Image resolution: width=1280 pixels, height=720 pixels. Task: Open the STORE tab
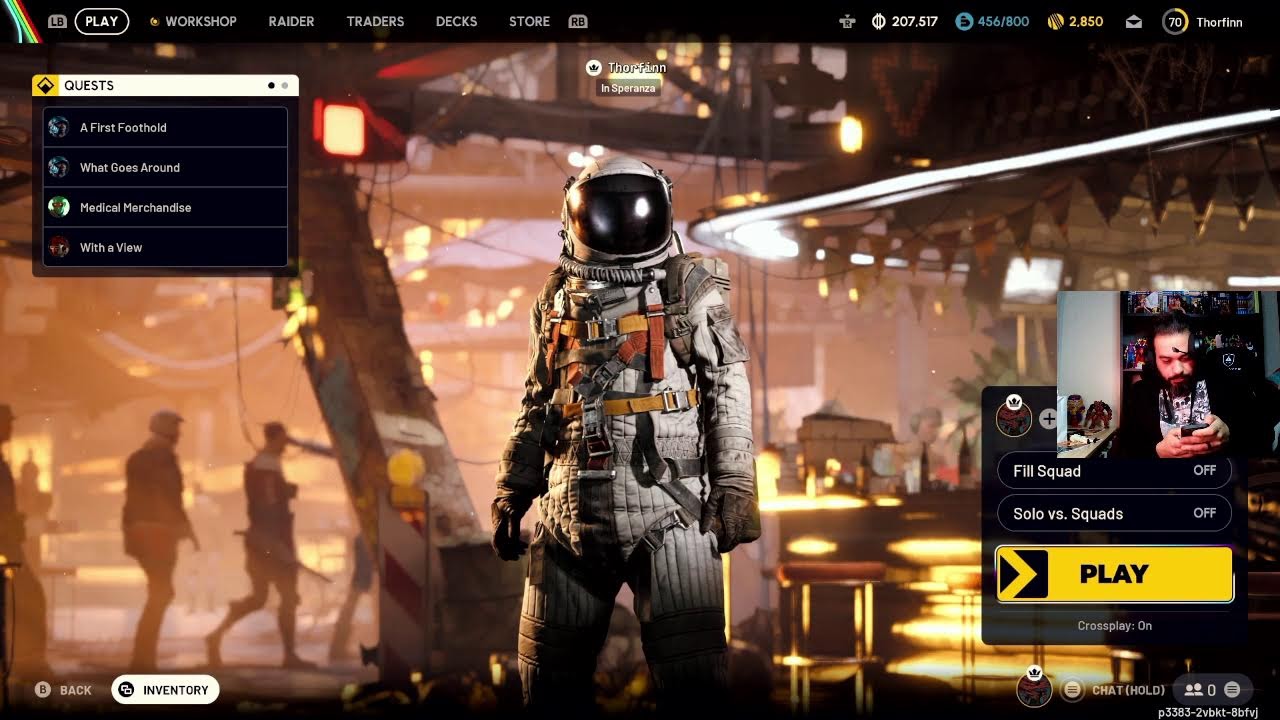click(x=529, y=21)
